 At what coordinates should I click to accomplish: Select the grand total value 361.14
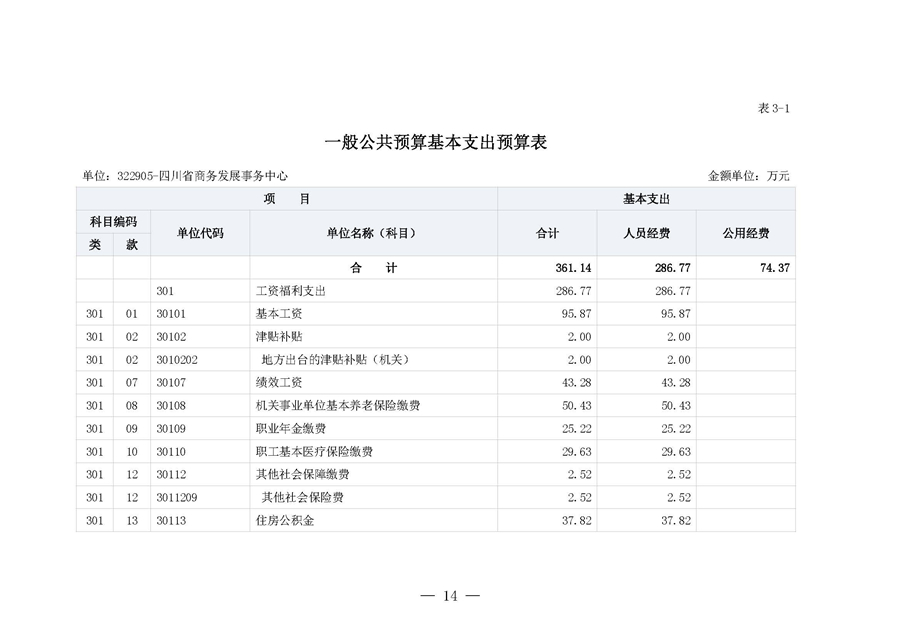click(x=573, y=267)
